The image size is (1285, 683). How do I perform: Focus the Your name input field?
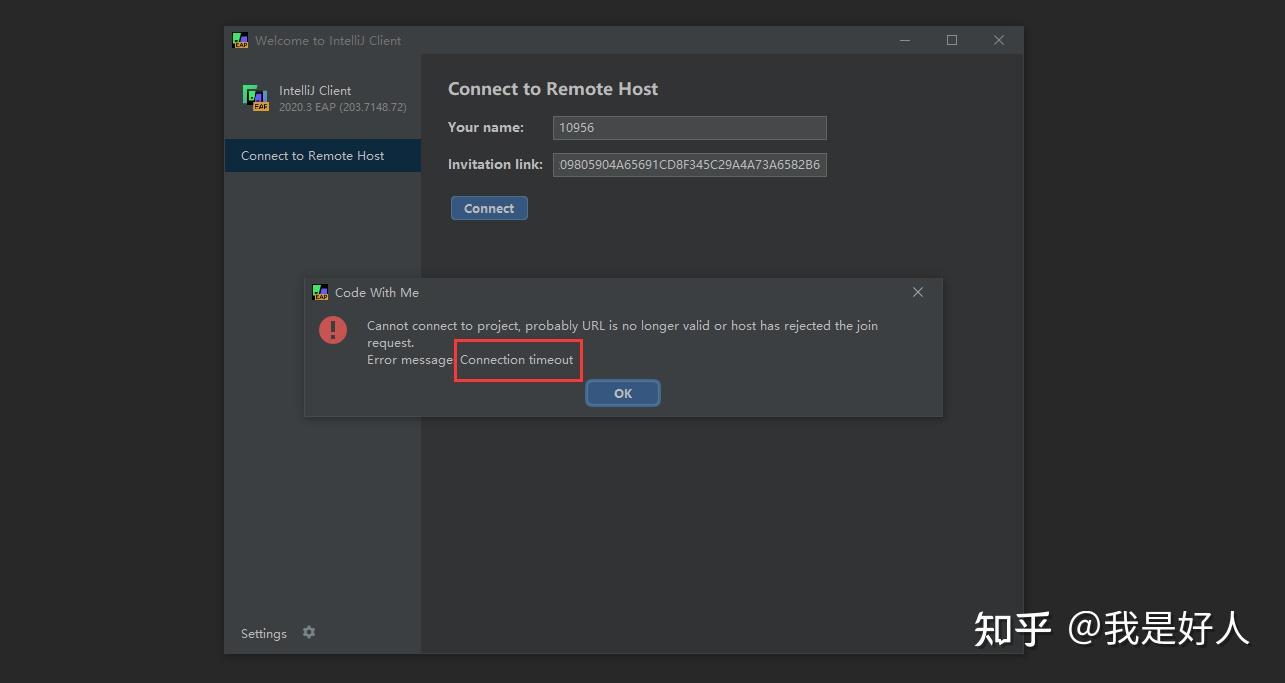689,128
